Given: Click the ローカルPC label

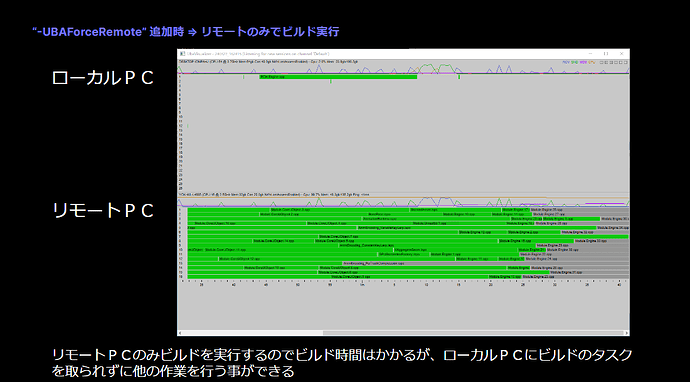Looking at the screenshot, I should (103, 78).
